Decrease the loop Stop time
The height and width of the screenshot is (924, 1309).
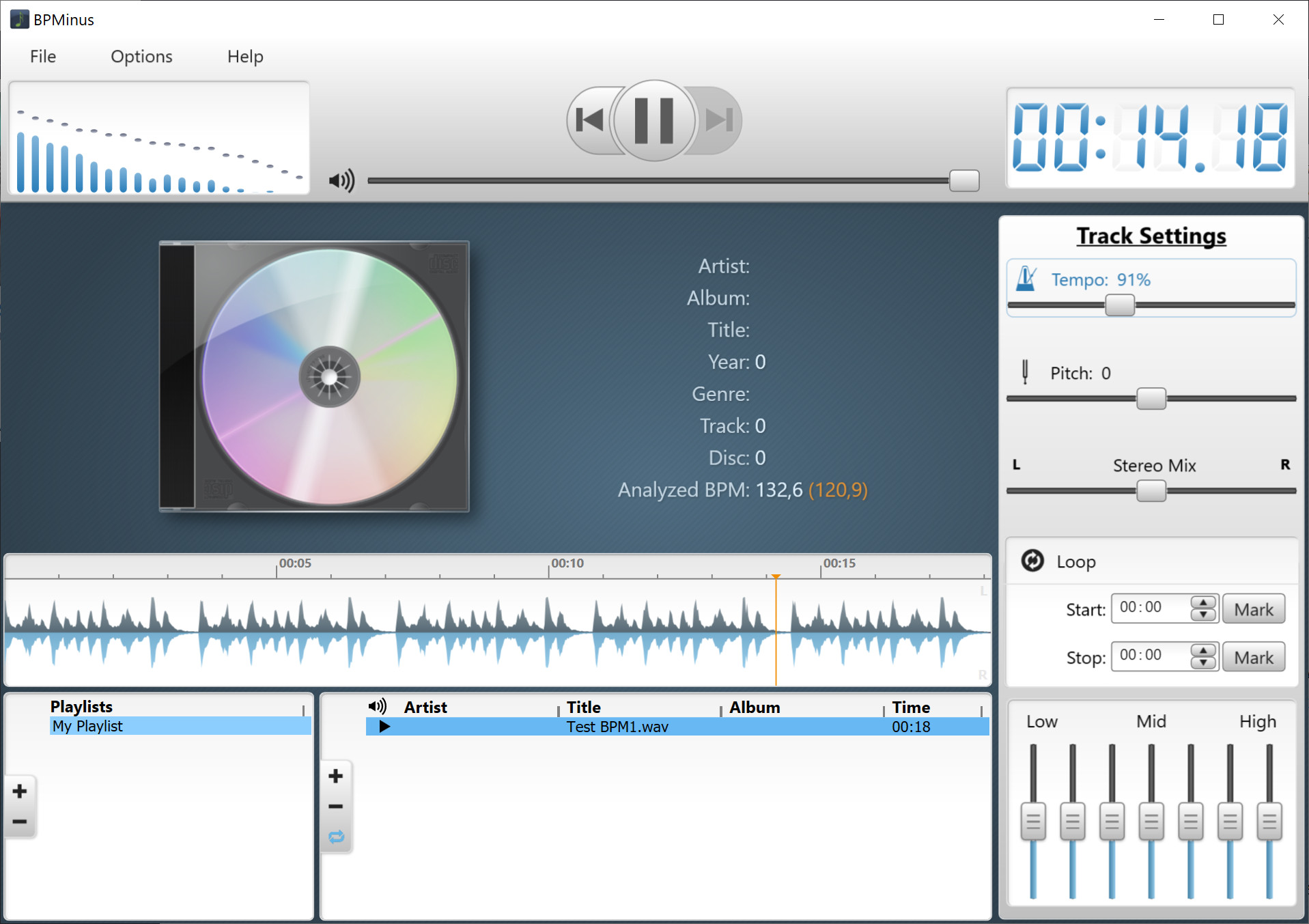click(x=1203, y=662)
